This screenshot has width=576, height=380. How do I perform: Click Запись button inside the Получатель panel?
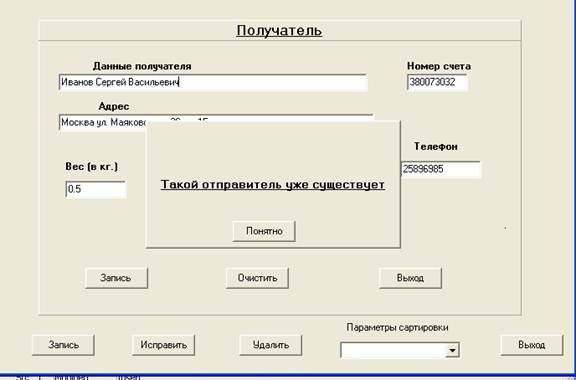[116, 278]
